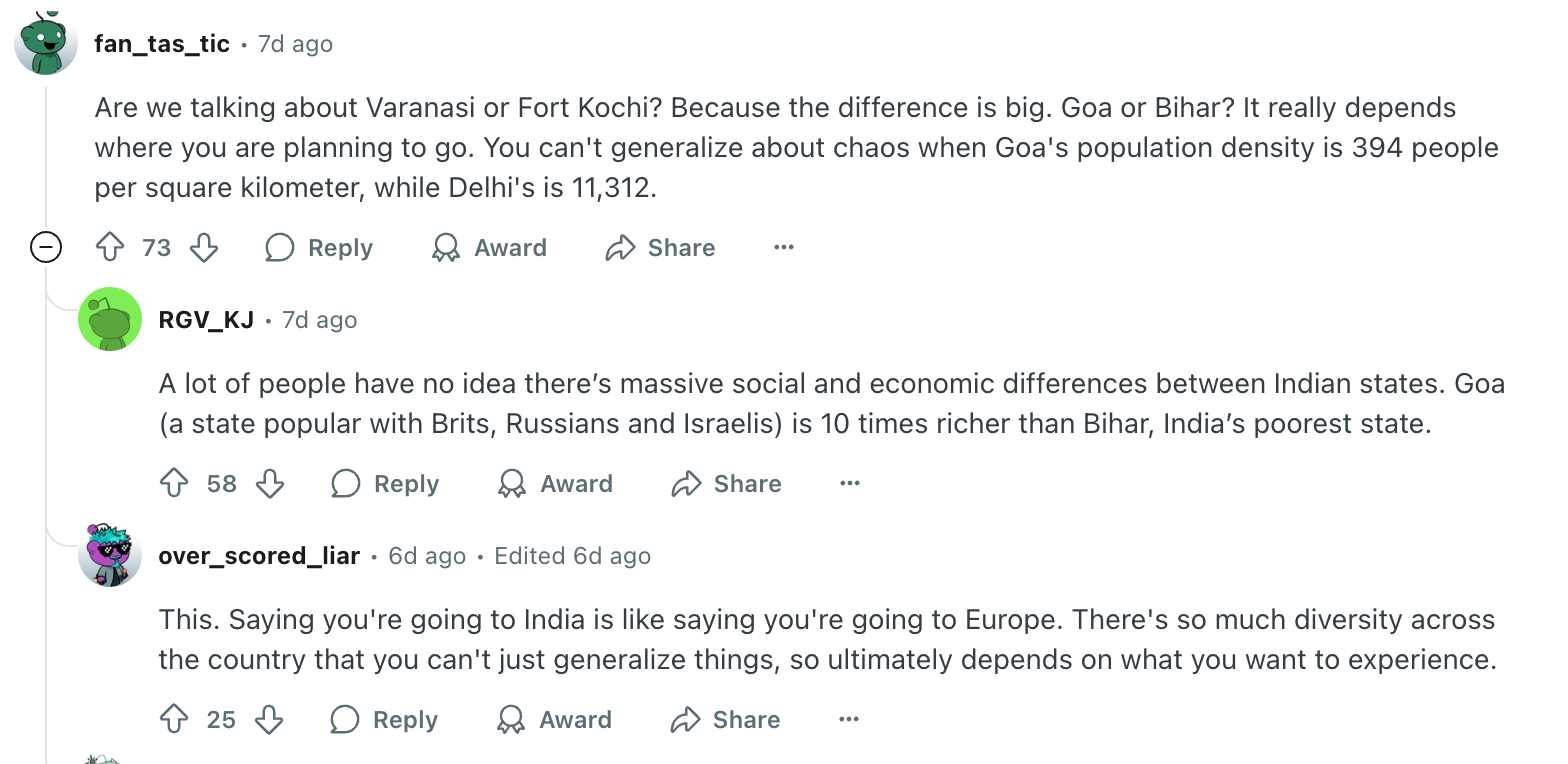
Task: Open fan_tas_tic's profile avatar
Action: [46, 45]
